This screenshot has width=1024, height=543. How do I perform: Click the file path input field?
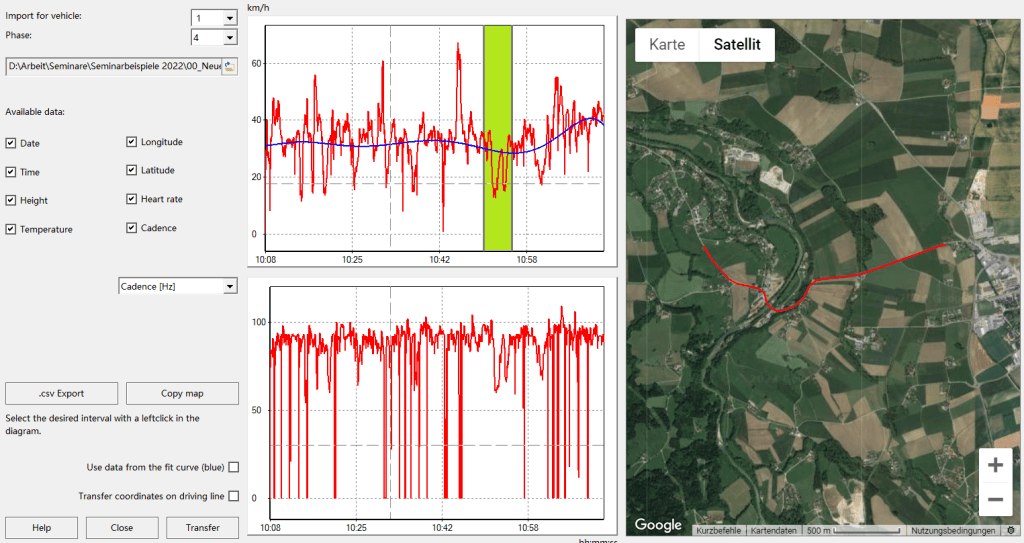(x=112, y=67)
